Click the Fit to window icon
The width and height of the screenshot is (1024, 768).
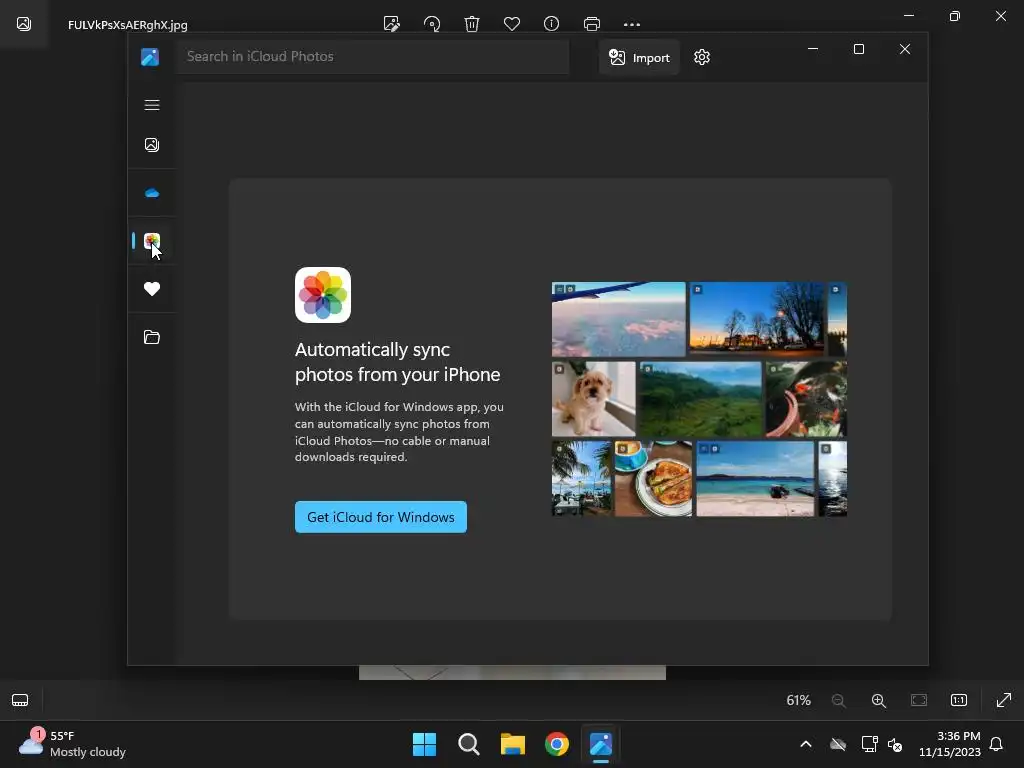tap(919, 701)
